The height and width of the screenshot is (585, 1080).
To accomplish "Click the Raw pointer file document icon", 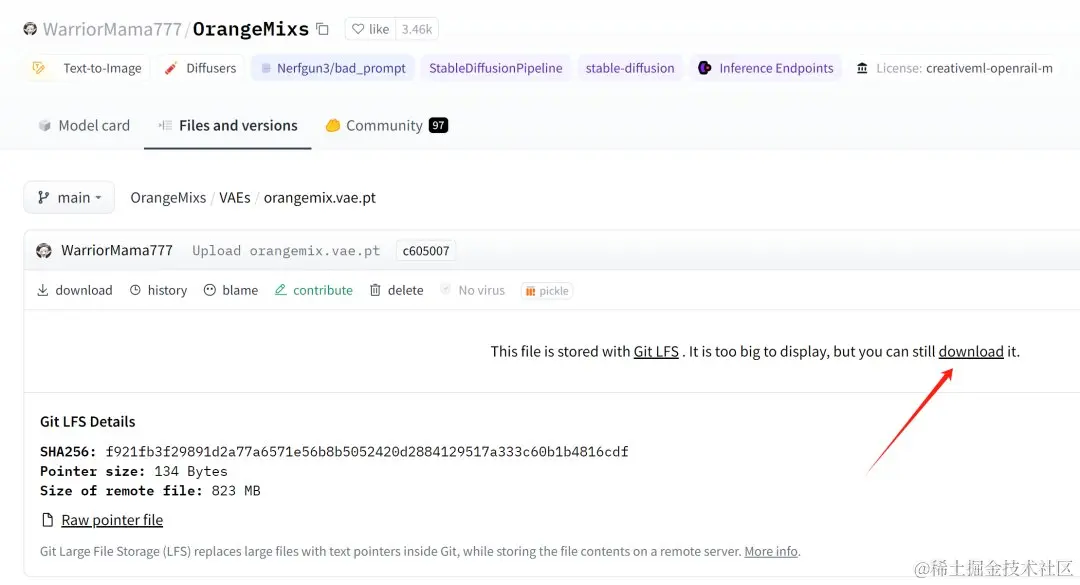I will (x=48, y=520).
